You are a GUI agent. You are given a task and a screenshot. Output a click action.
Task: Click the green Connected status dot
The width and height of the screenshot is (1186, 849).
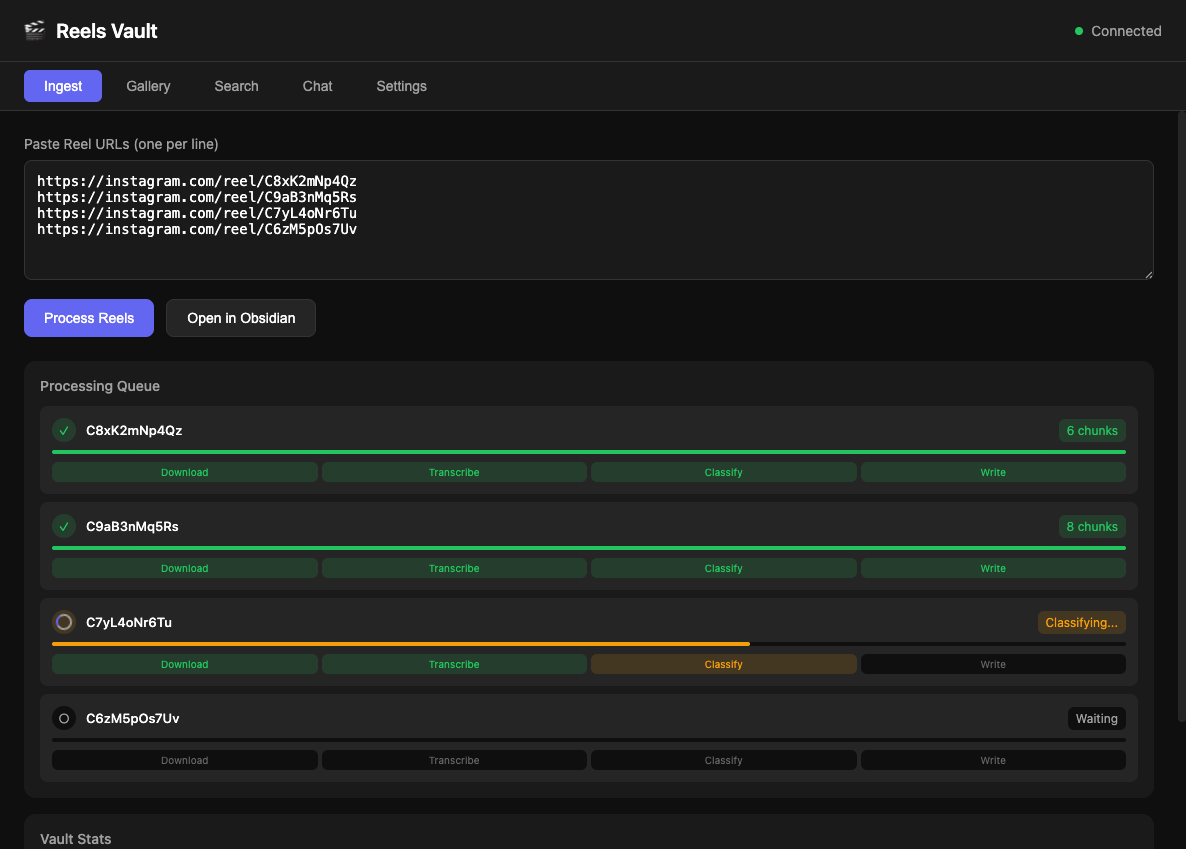(1078, 31)
